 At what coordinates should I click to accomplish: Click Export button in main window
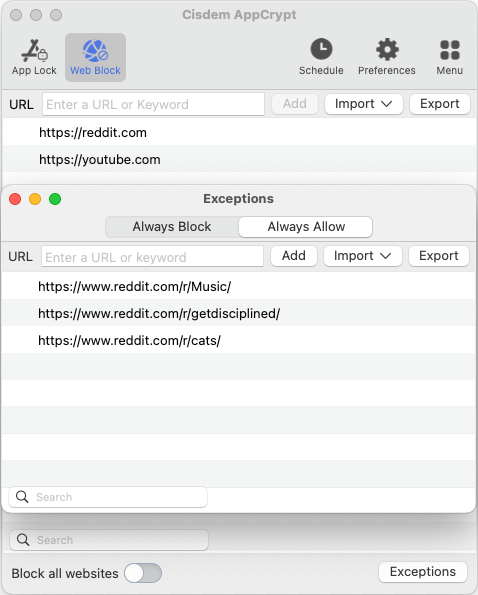point(440,104)
